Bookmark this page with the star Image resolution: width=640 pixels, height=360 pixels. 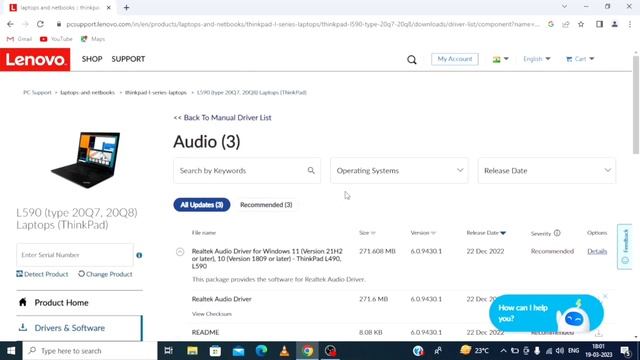click(x=581, y=24)
